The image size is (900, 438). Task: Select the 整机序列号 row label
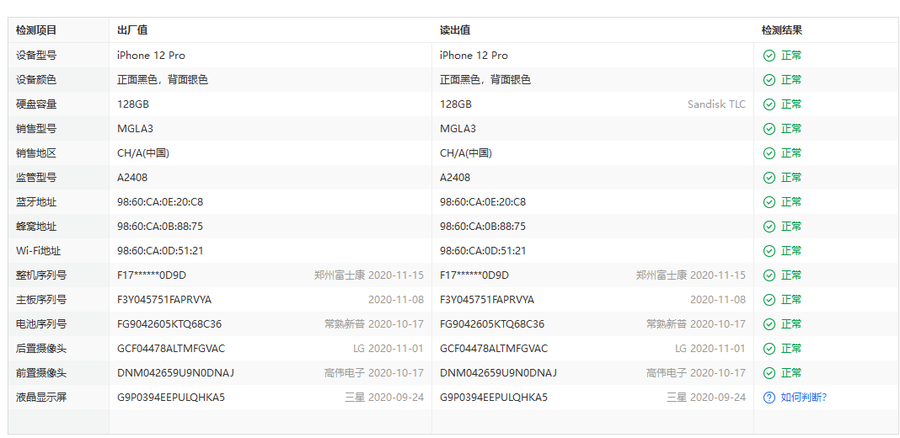[41, 275]
